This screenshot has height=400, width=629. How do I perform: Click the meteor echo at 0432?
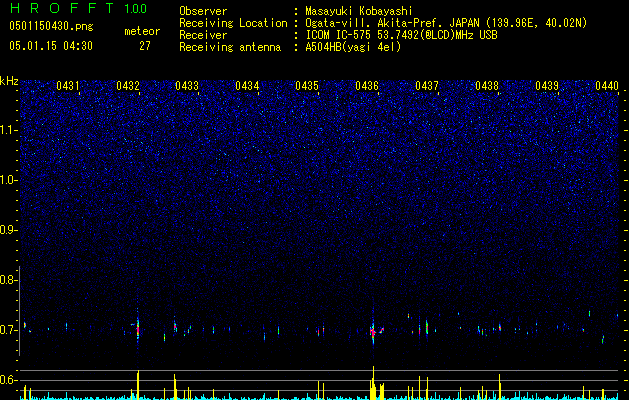(138, 327)
